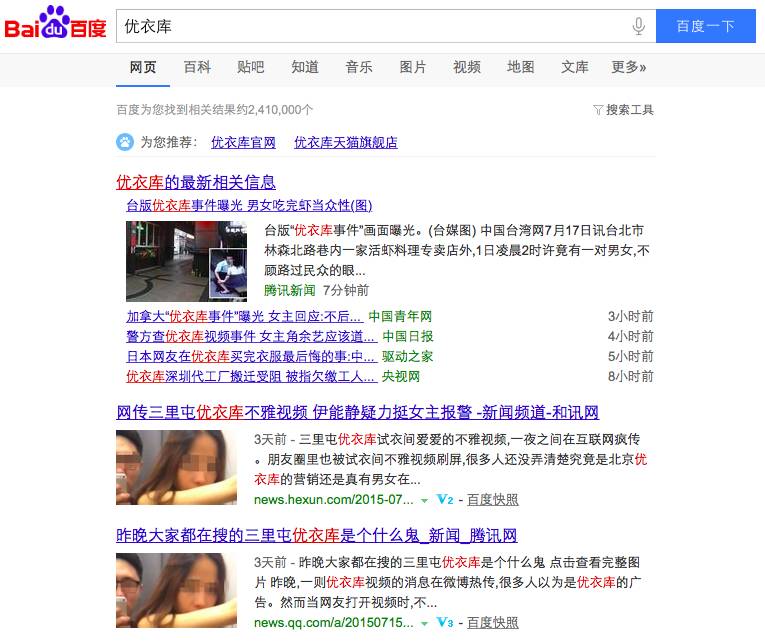Open news.hexun.com/2015-07 URL
The width and height of the screenshot is (765, 644).
(334, 500)
